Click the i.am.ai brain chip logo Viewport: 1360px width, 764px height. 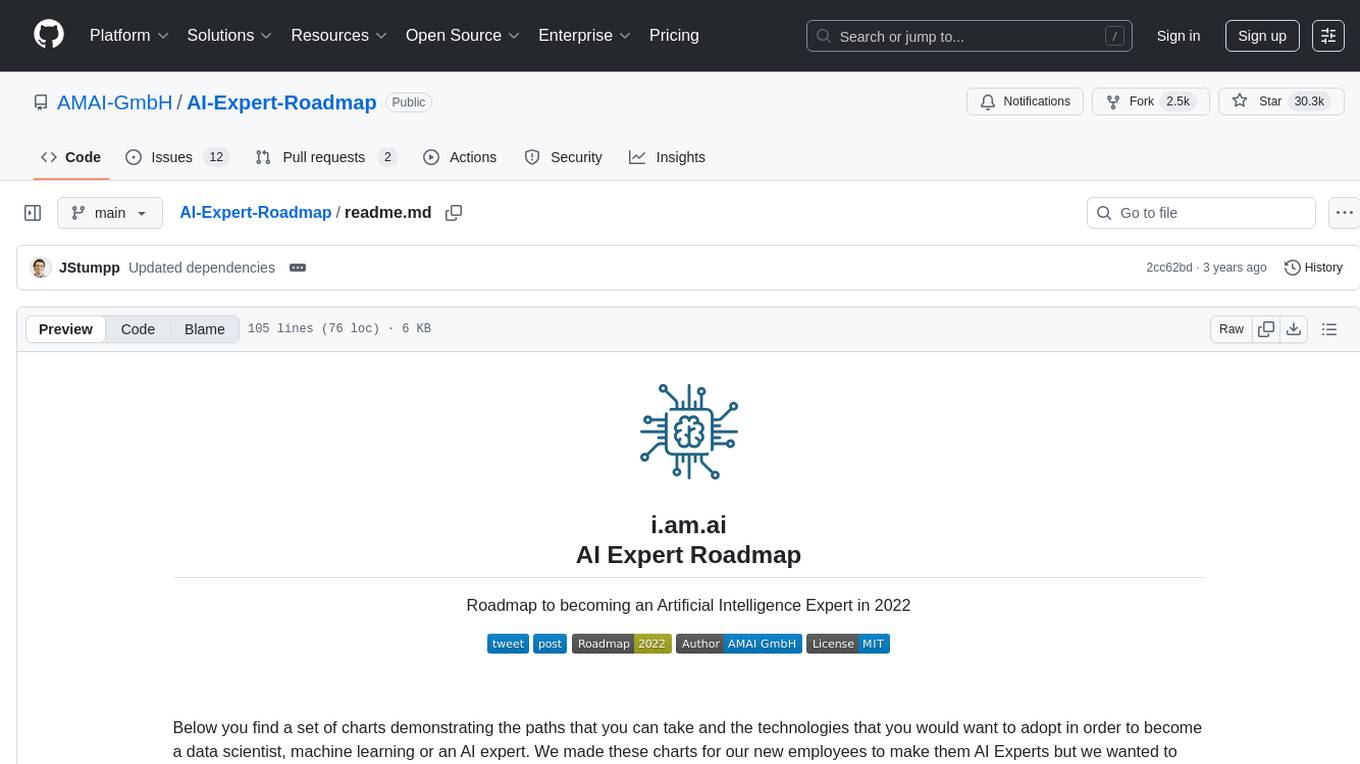pyautogui.click(x=689, y=431)
